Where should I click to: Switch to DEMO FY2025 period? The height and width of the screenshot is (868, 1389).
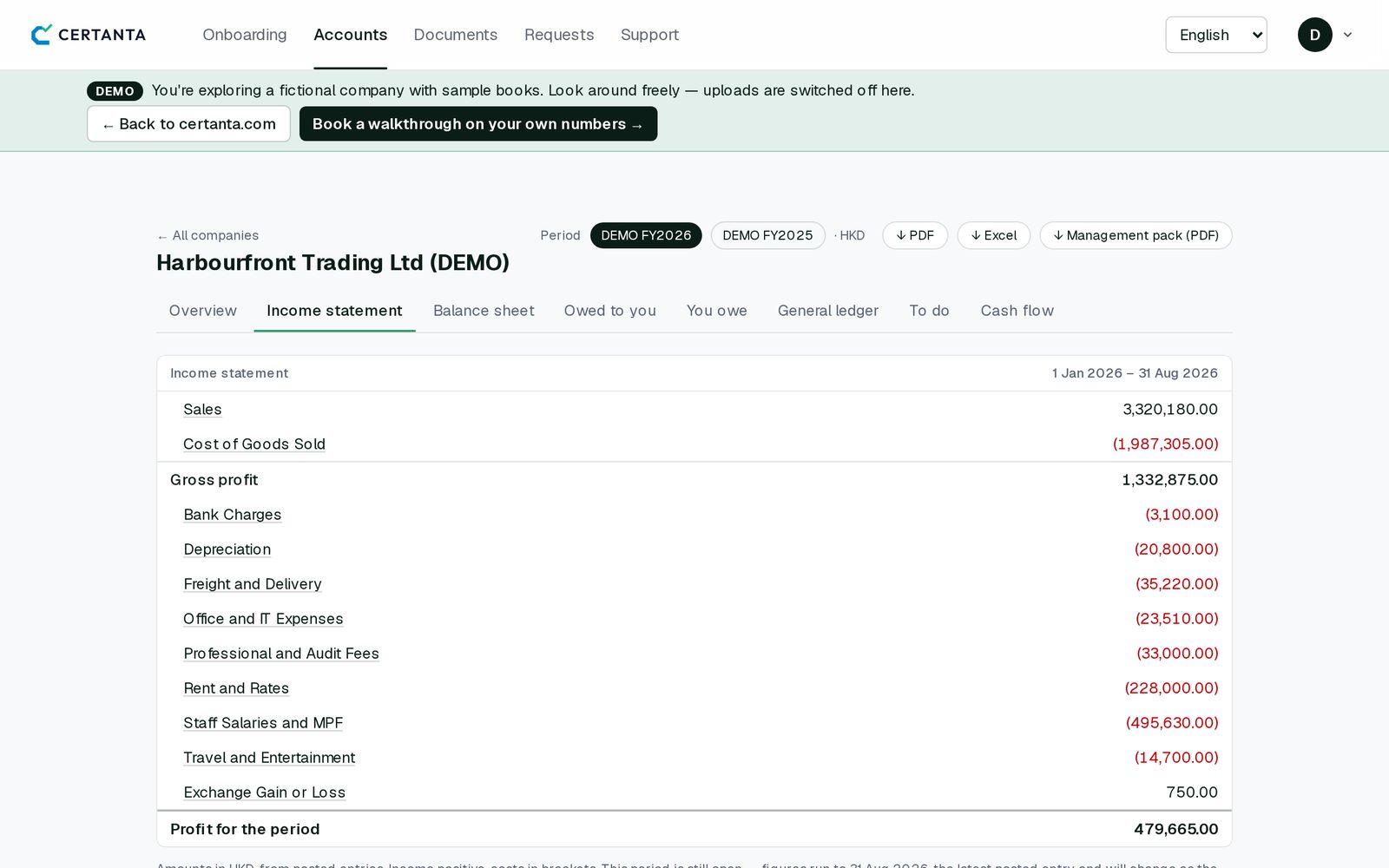tap(767, 235)
